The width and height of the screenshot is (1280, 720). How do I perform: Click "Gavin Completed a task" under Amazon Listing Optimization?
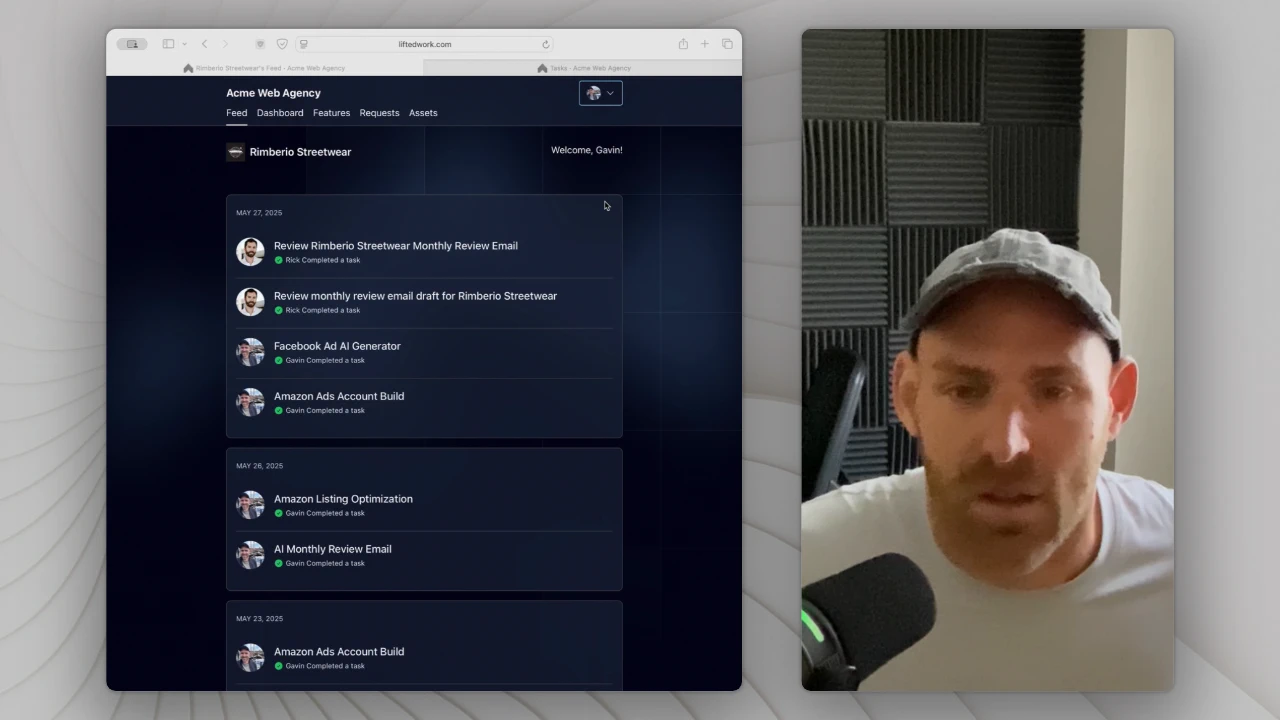tap(325, 513)
